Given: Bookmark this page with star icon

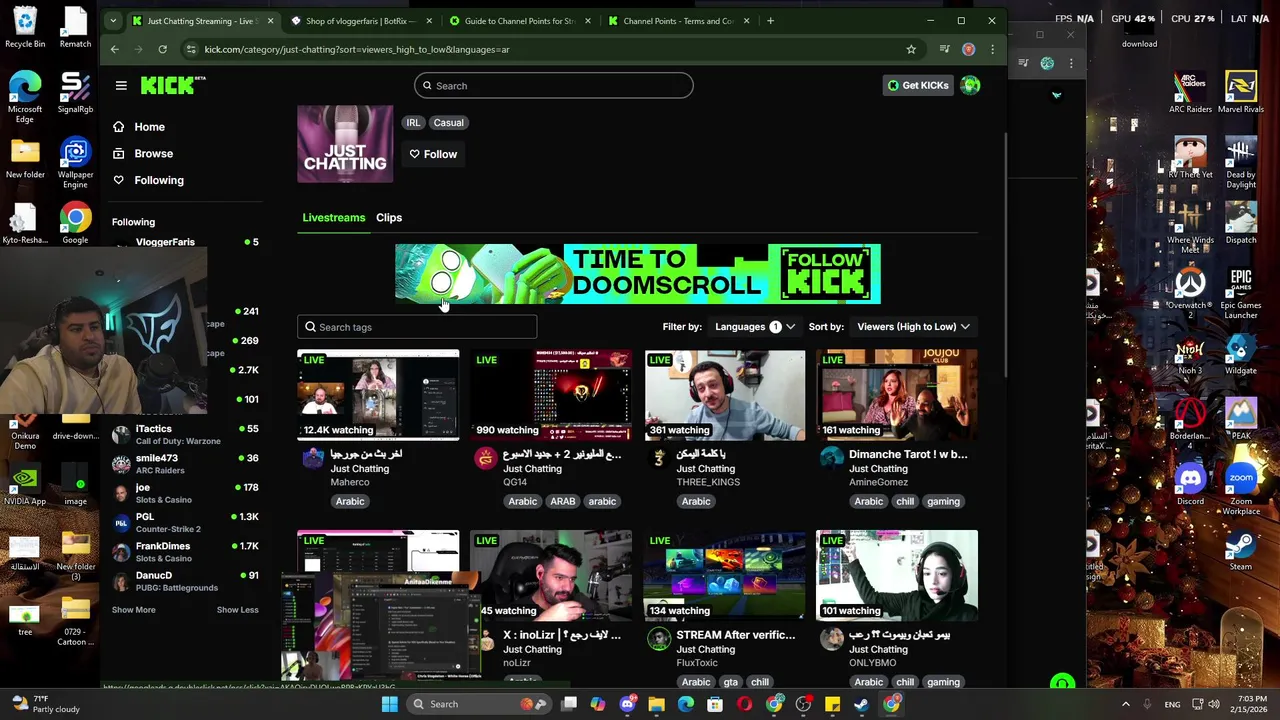Looking at the screenshot, I should pos(911,49).
